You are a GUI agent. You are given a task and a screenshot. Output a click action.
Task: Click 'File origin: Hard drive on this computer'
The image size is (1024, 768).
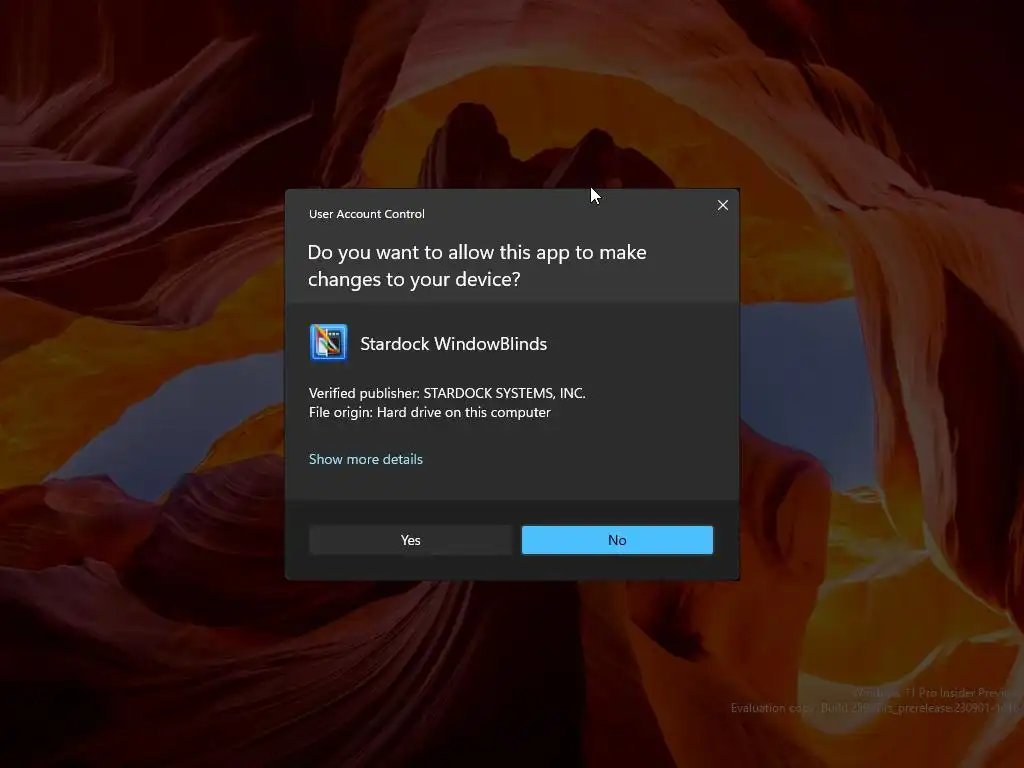[x=430, y=412]
